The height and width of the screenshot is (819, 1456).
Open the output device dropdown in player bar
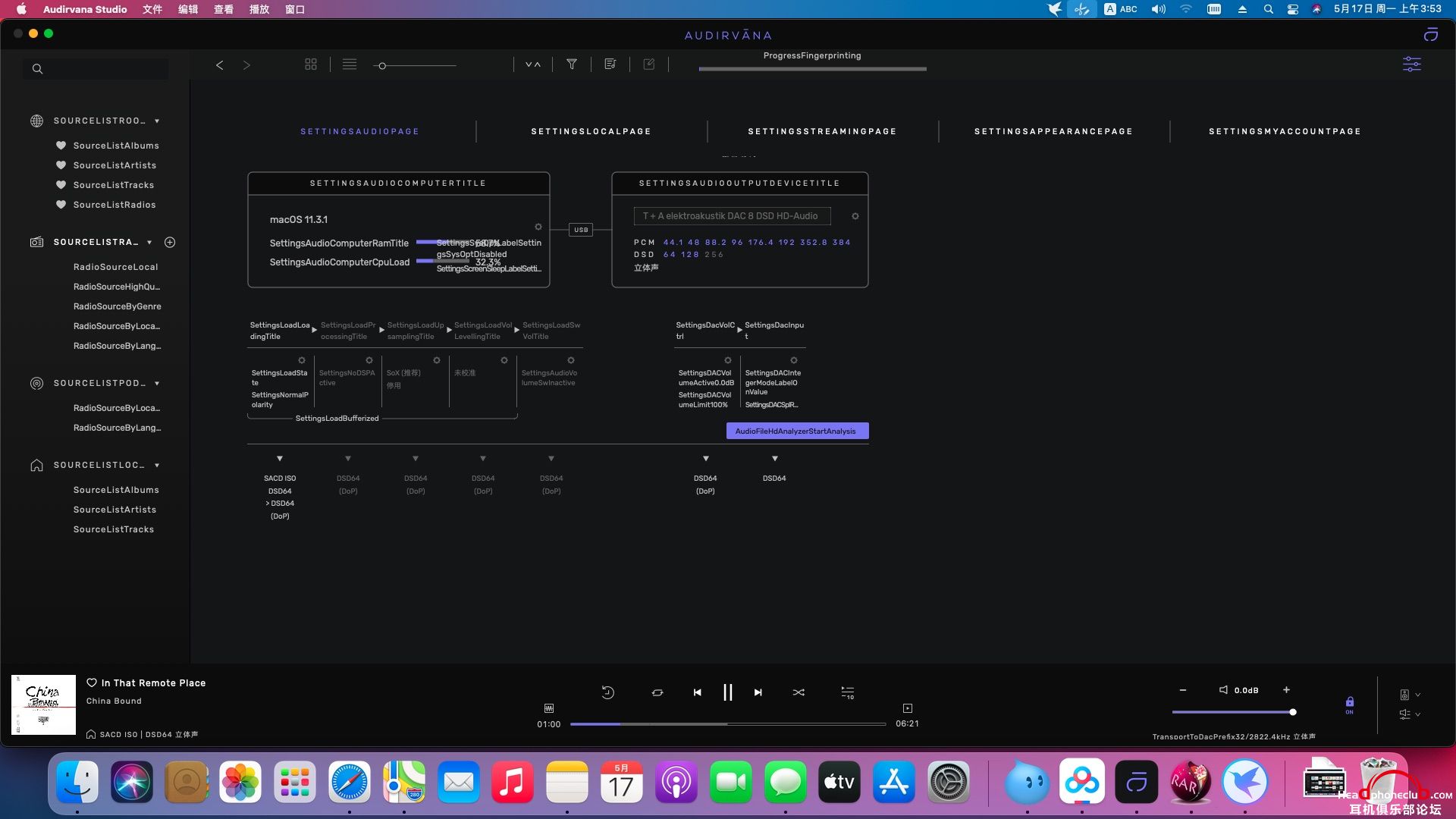pyautogui.click(x=1410, y=695)
